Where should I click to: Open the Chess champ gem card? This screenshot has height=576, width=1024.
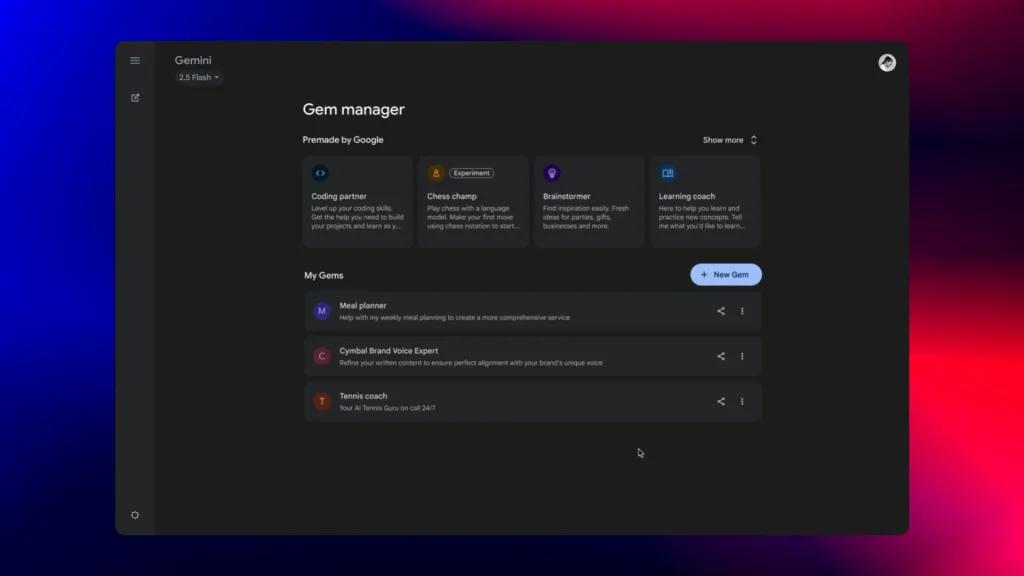coord(473,201)
